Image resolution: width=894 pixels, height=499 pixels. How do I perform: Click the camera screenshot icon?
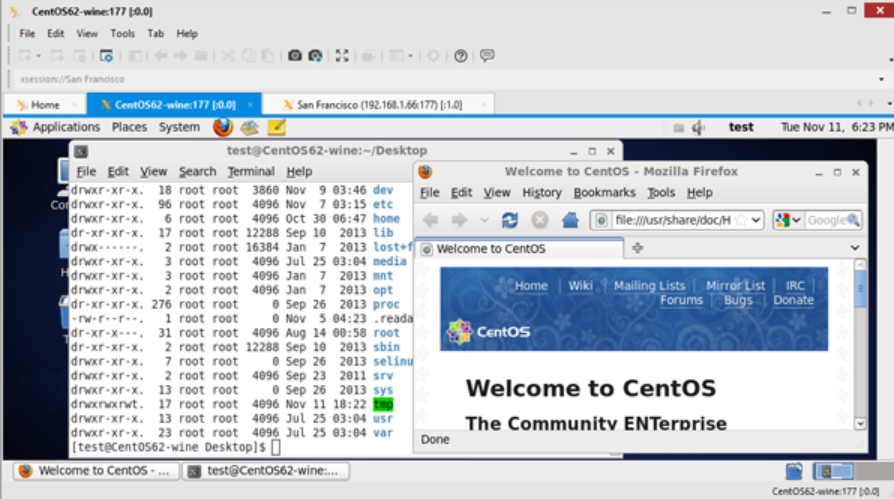(294, 56)
